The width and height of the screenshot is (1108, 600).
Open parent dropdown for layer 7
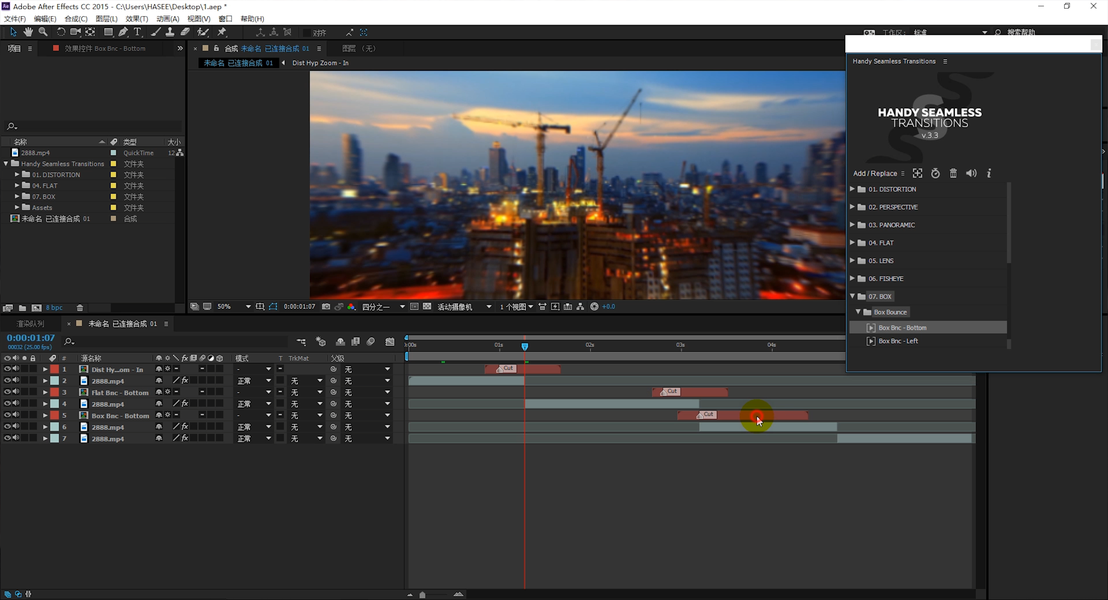tap(367, 439)
